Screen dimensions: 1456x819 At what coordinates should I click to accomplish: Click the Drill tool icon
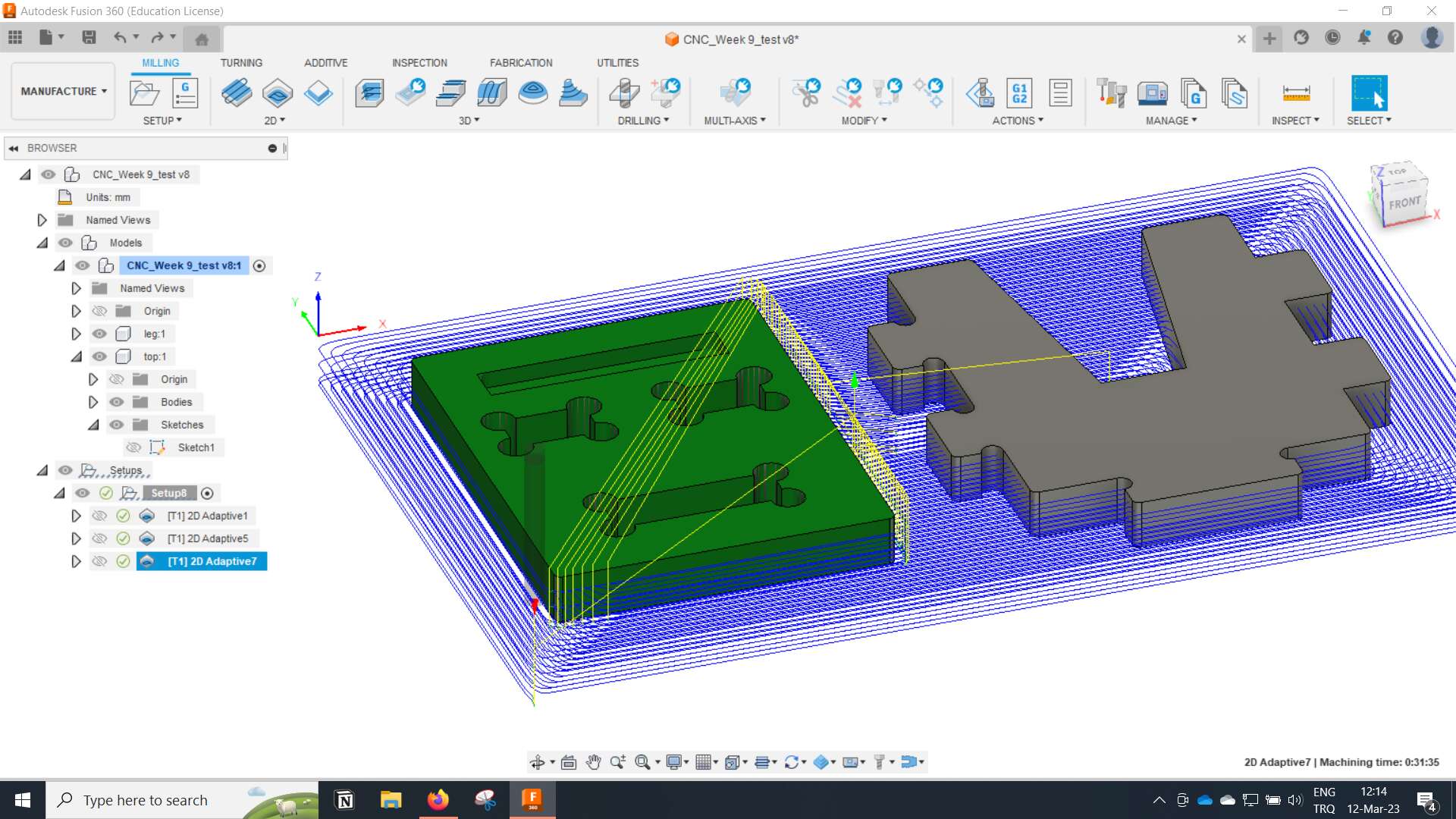pos(625,93)
